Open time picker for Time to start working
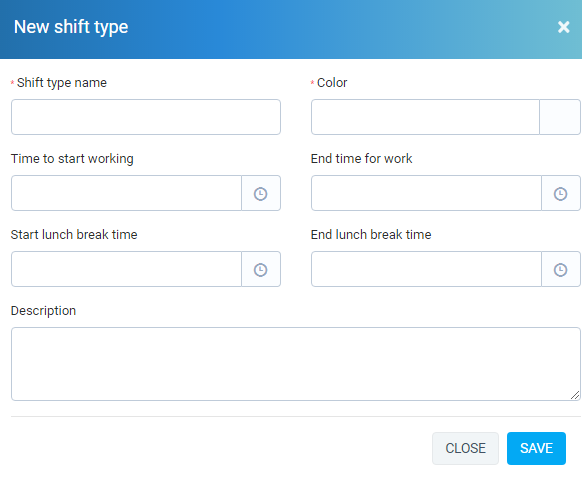Screen dimensions: 582x483 pos(261,193)
